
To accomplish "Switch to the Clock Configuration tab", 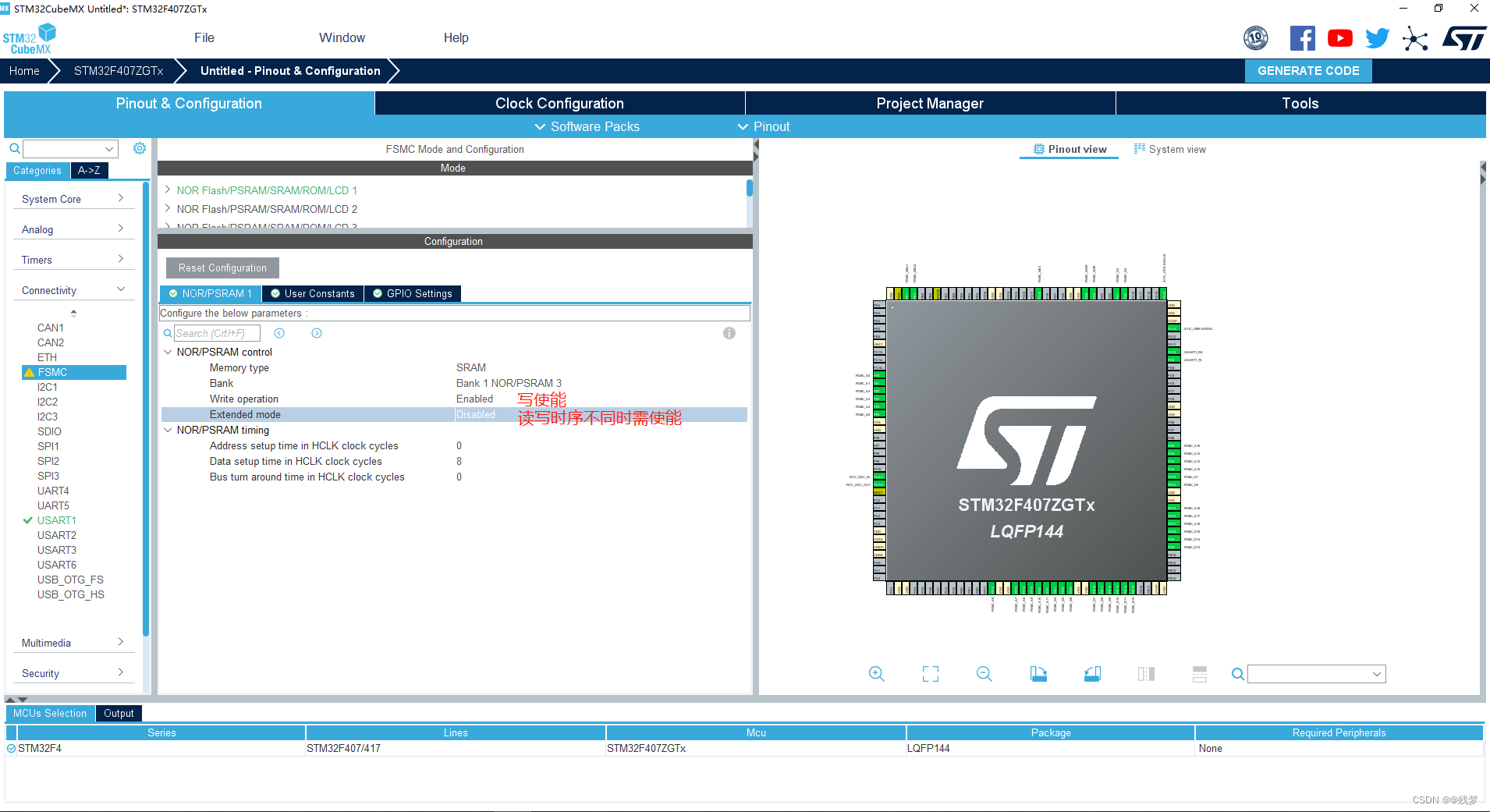I will point(559,102).
